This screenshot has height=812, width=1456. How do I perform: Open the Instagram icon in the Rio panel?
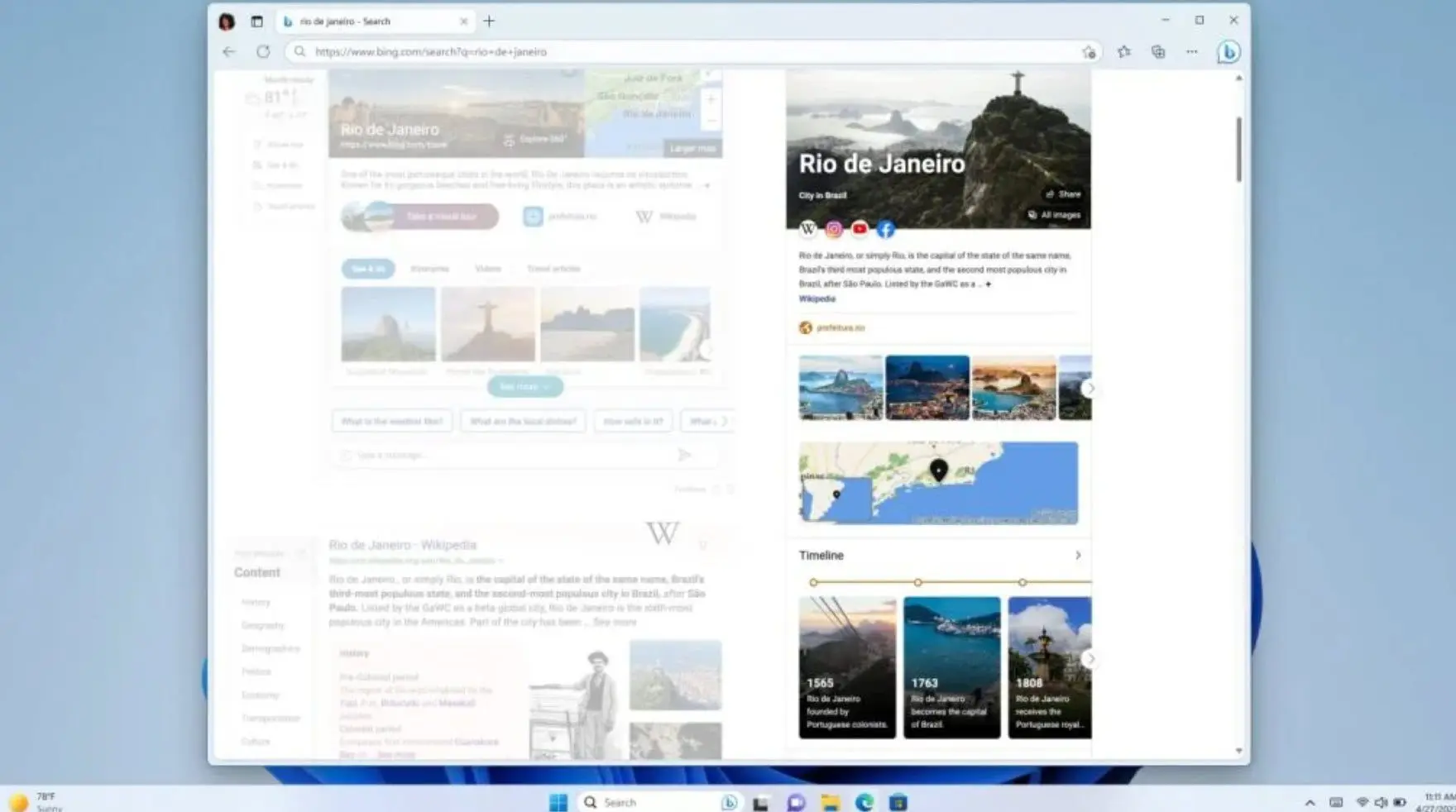(834, 229)
